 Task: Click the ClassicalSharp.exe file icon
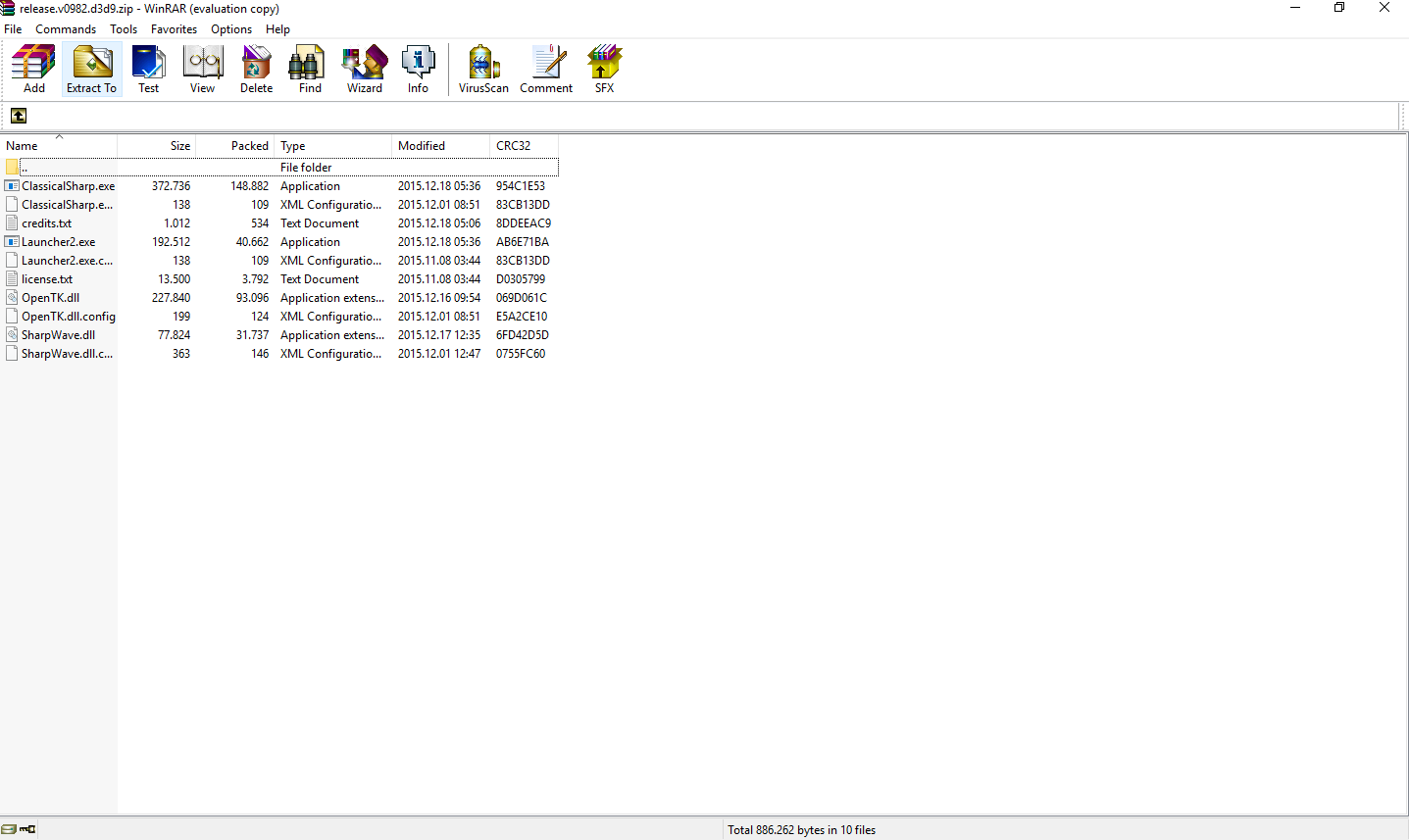(12, 186)
